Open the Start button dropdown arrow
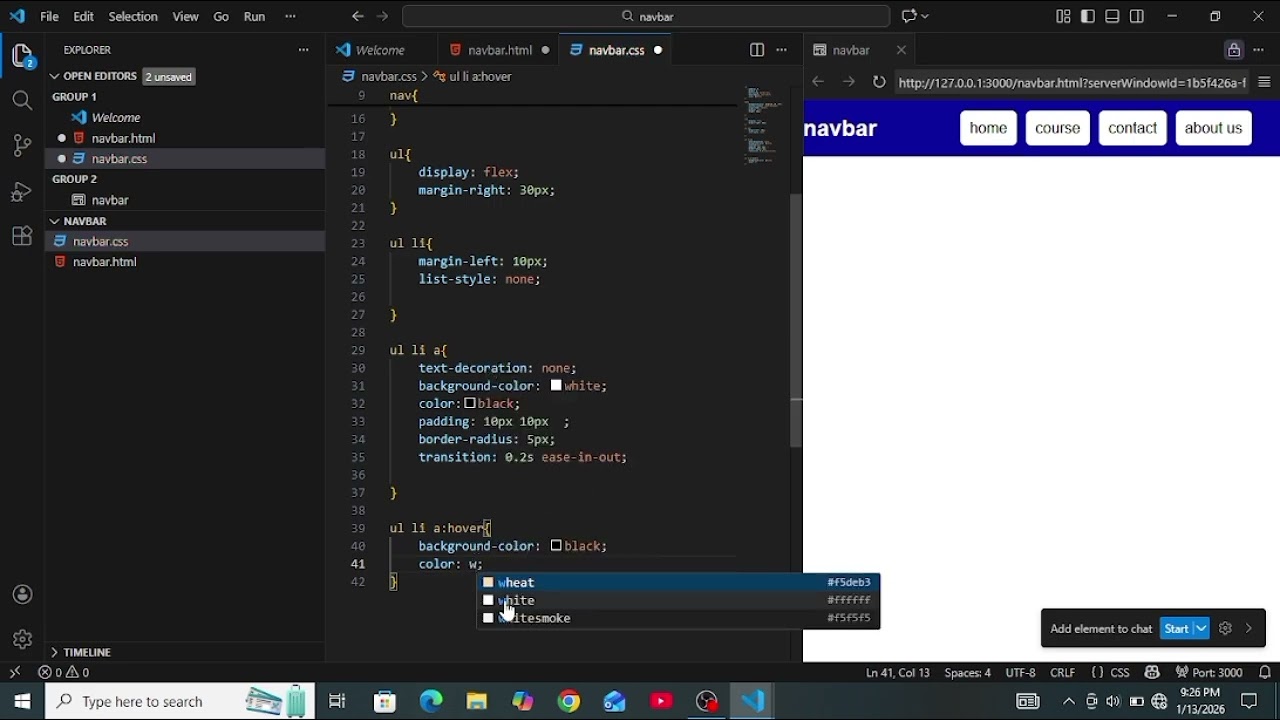 pyautogui.click(x=1201, y=629)
